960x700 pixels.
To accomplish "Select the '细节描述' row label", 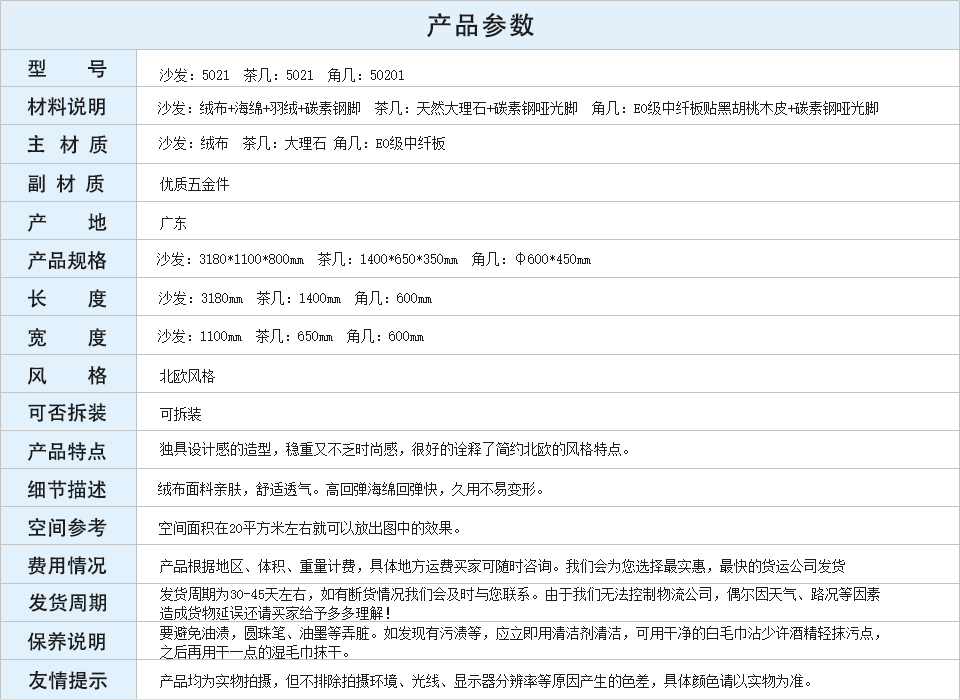I will [x=67, y=489].
